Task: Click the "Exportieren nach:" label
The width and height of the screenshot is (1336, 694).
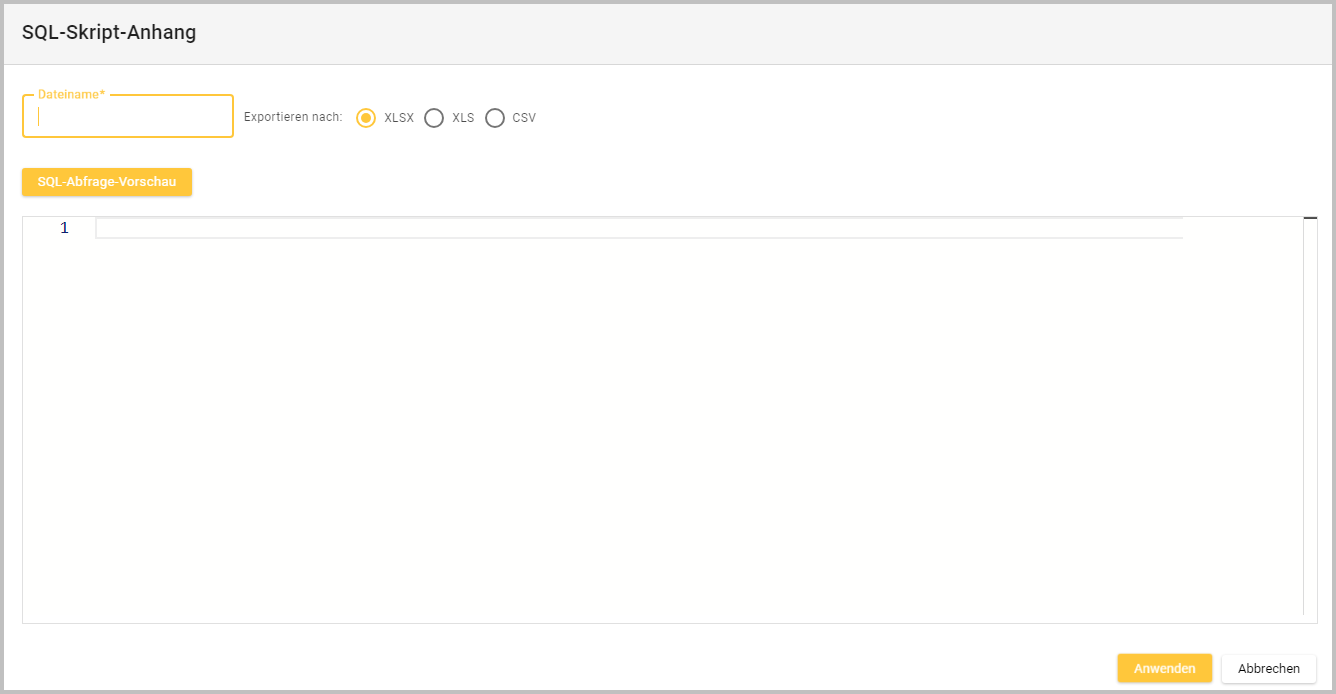Action: [293, 118]
